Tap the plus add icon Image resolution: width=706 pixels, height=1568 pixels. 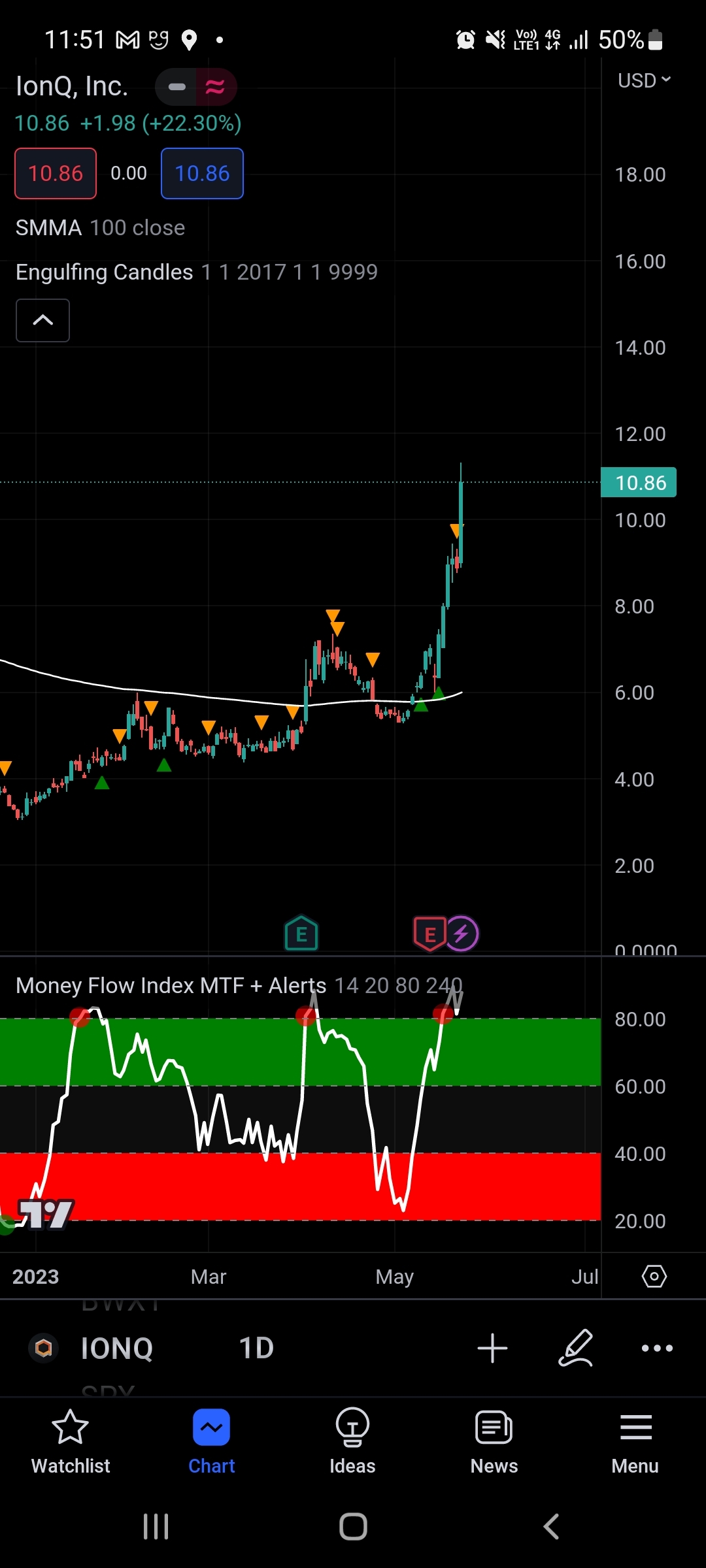pos(492,1348)
